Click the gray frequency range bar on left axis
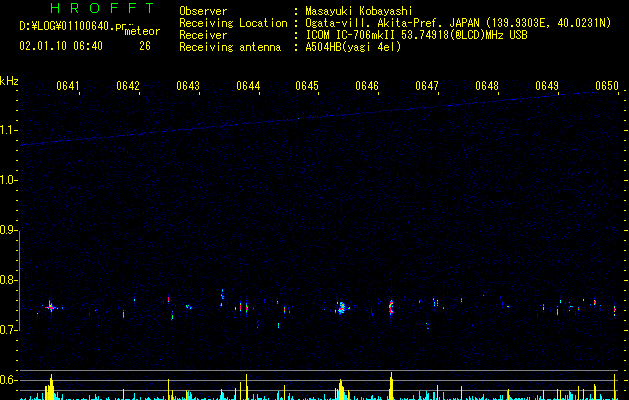The width and height of the screenshot is (629, 400). [19, 281]
